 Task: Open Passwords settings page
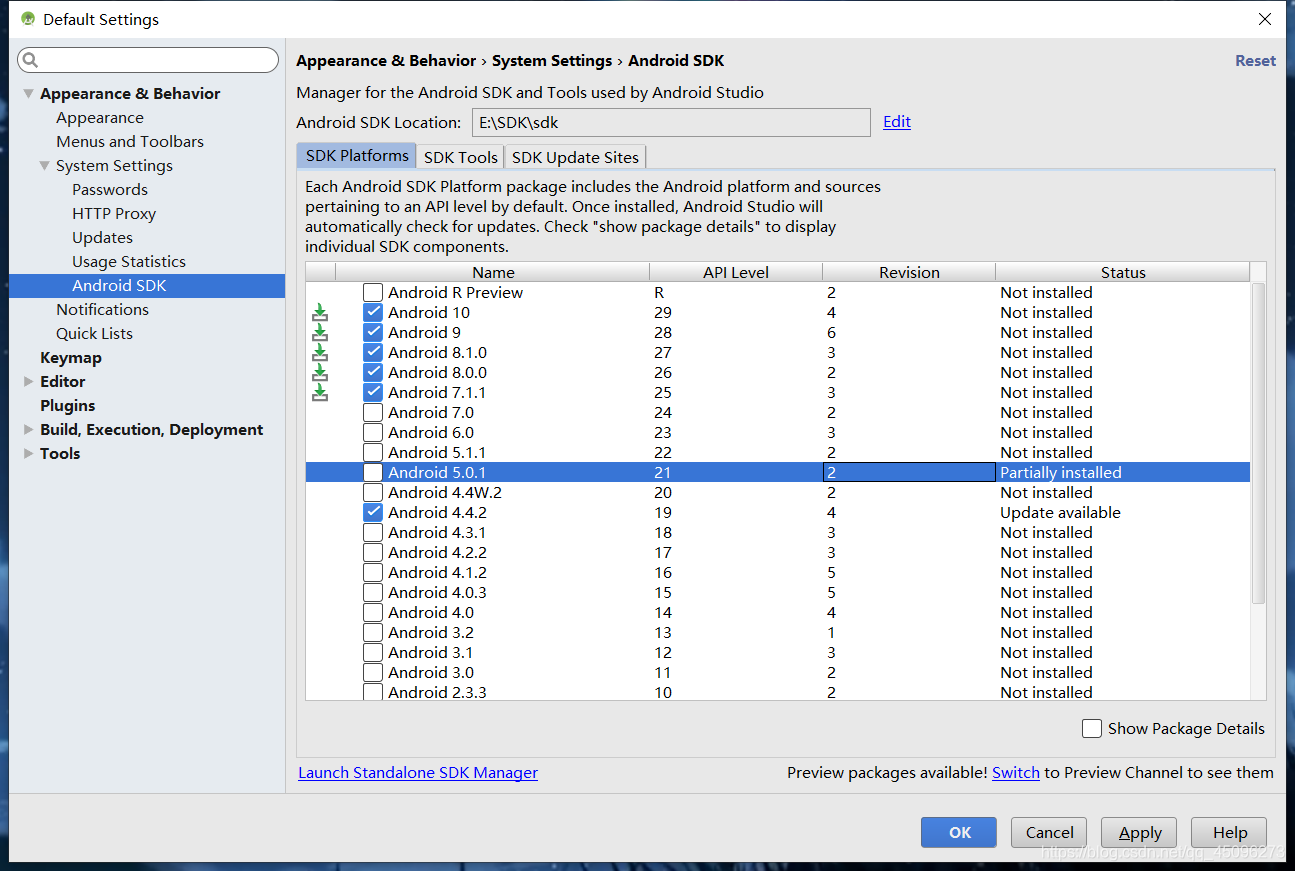click(x=110, y=189)
